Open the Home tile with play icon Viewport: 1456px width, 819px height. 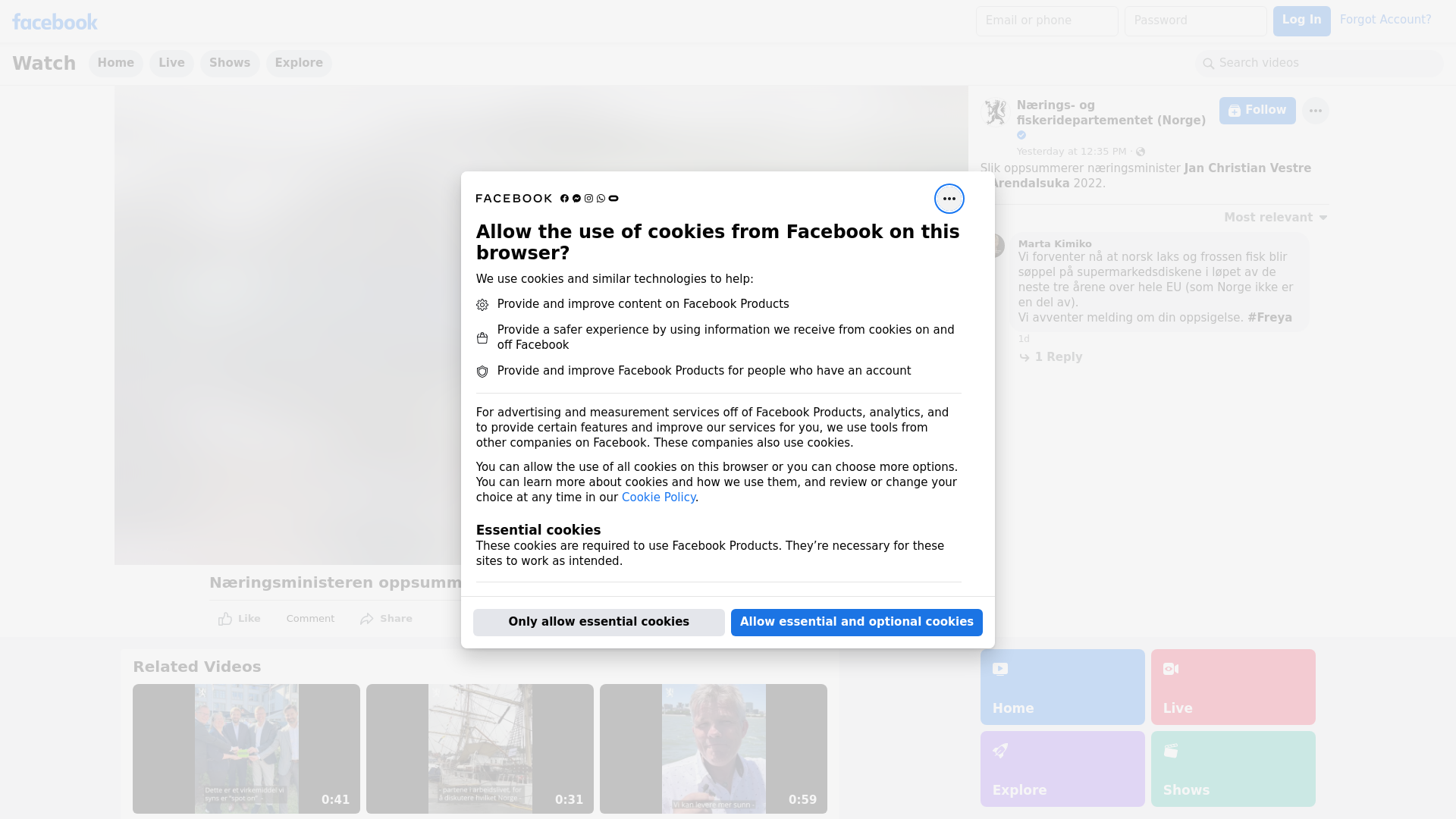(1062, 686)
